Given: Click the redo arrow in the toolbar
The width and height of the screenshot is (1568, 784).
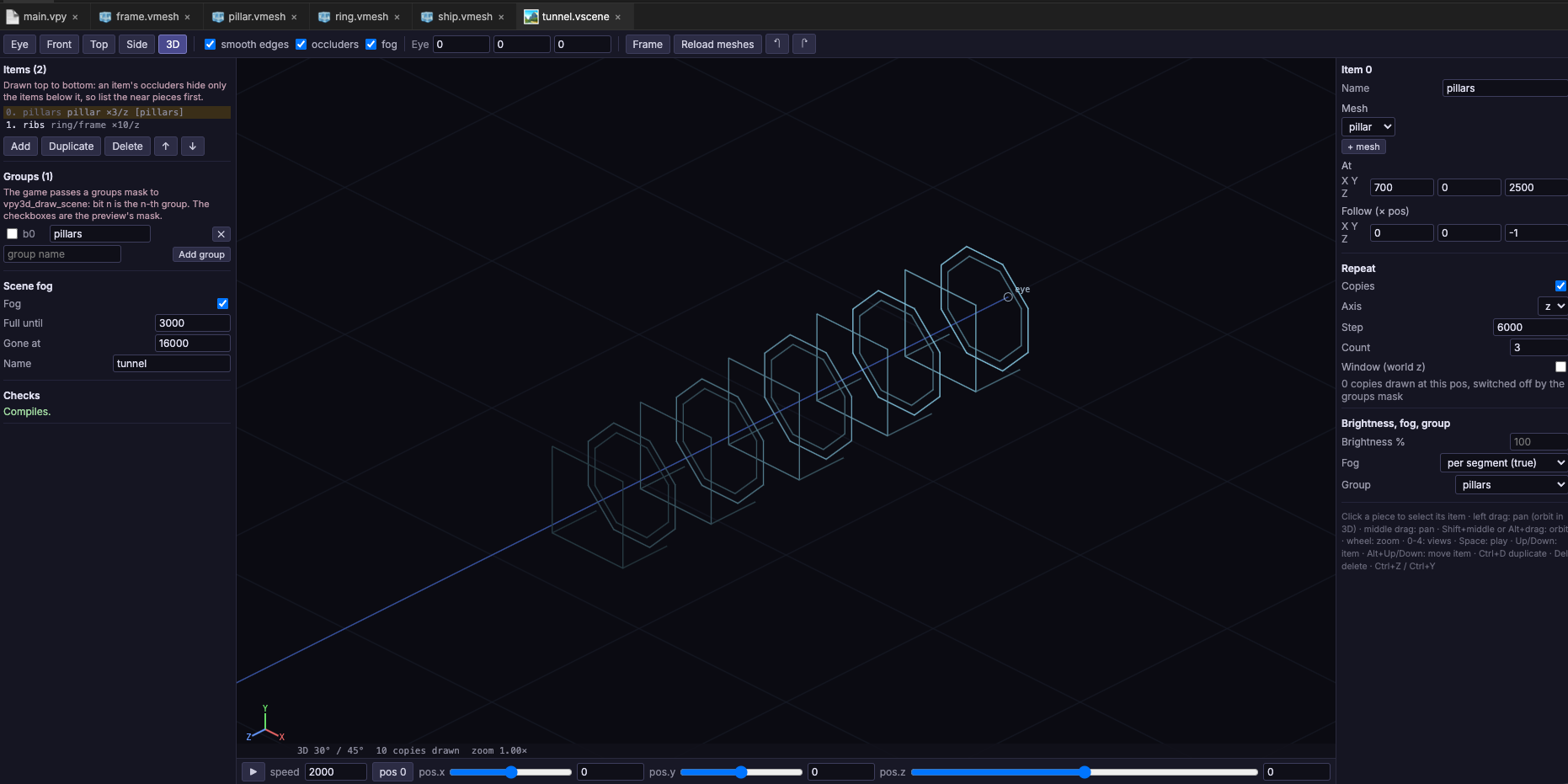Looking at the screenshot, I should click(x=804, y=44).
